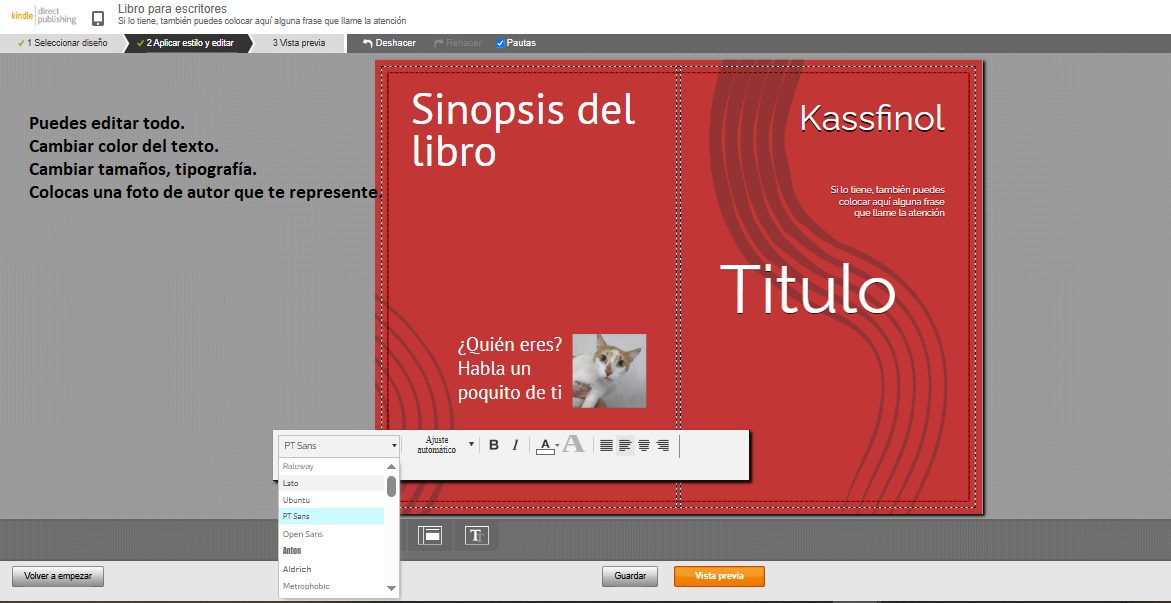Choose PT Sans from the font list
Screen dimensions: 1171x603
pyautogui.click(x=332, y=516)
